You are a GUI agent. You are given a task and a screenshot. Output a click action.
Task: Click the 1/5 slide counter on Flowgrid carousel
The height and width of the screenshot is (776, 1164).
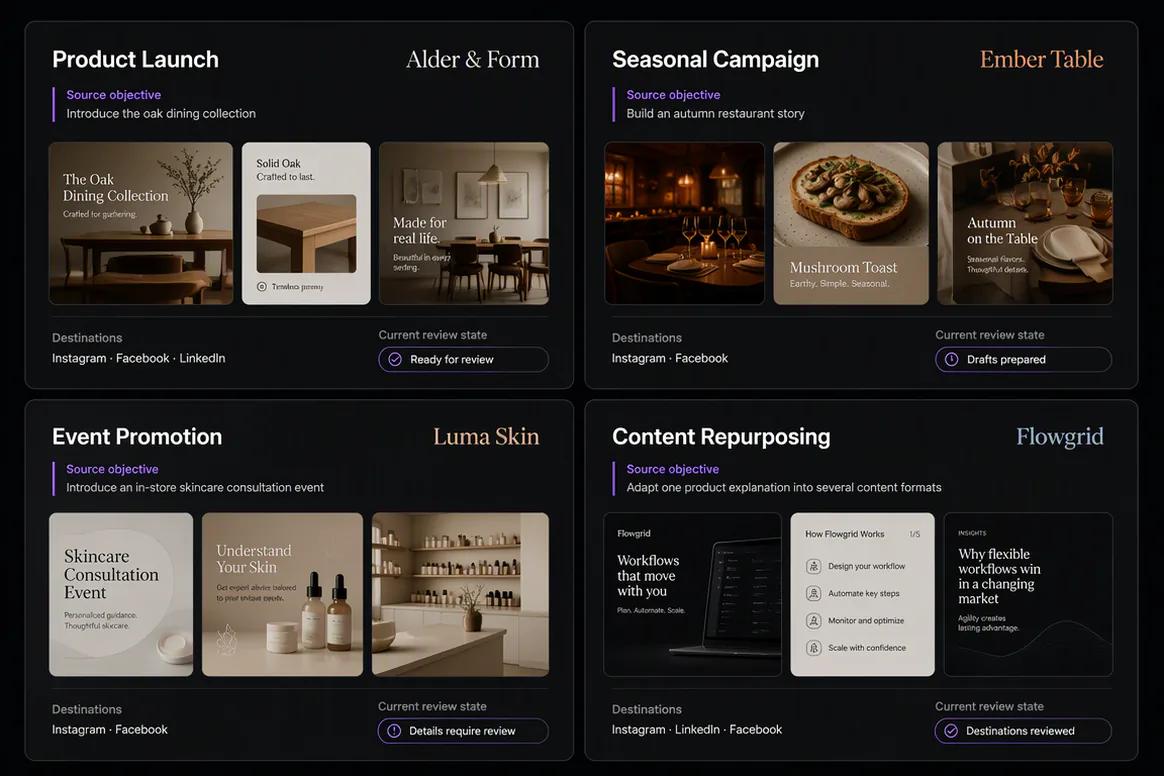[915, 534]
